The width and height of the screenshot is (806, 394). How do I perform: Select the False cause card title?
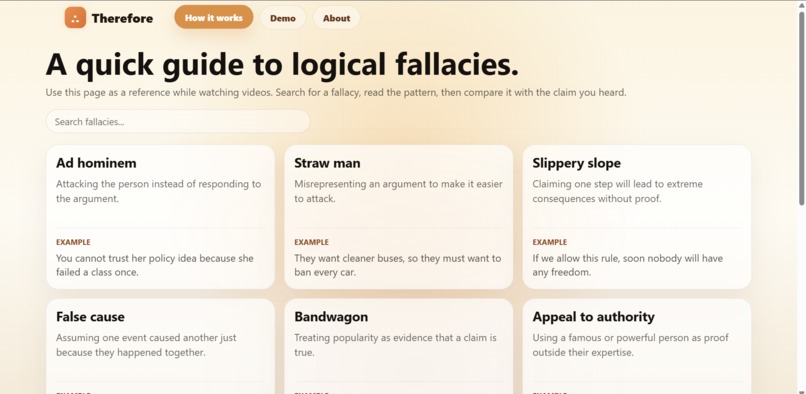click(90, 317)
